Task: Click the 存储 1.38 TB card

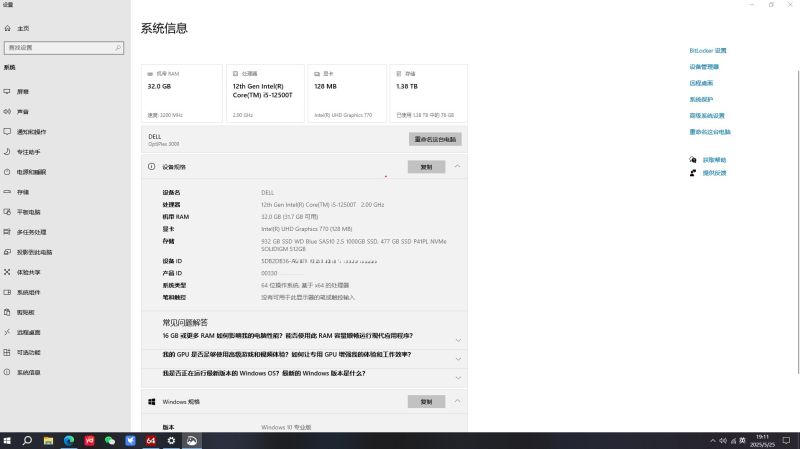Action: pos(429,93)
